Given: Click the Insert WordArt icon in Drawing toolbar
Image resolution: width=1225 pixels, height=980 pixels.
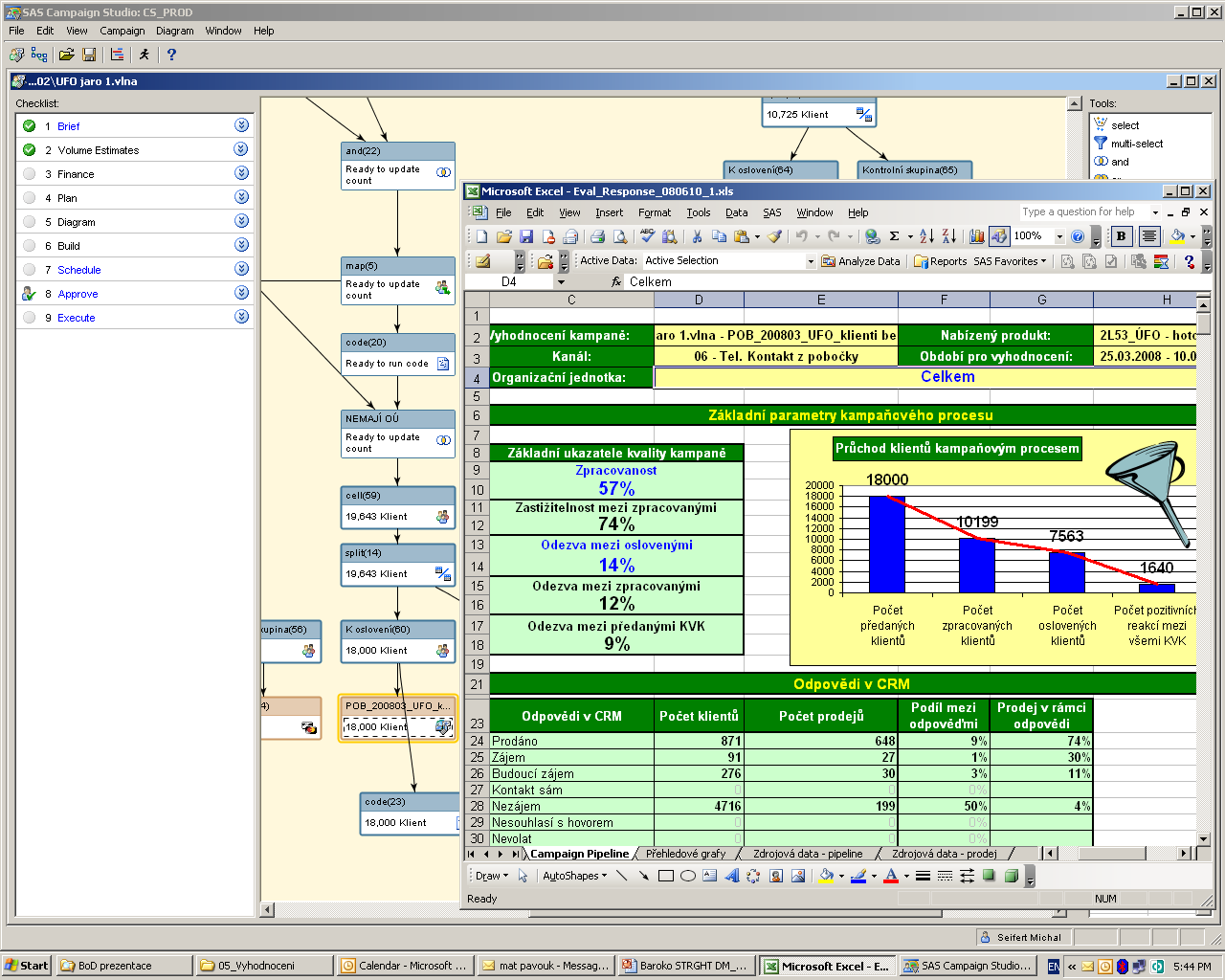Looking at the screenshot, I should (x=732, y=876).
